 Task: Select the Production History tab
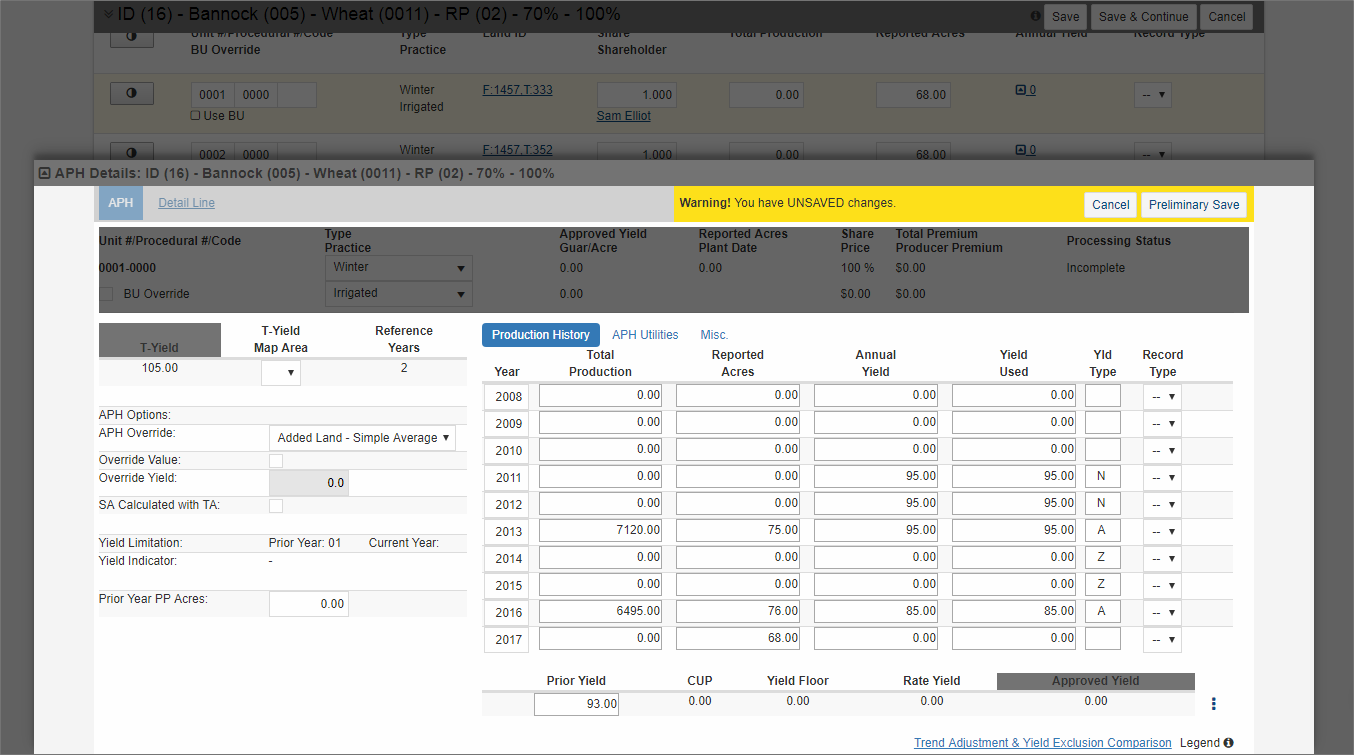click(x=541, y=335)
